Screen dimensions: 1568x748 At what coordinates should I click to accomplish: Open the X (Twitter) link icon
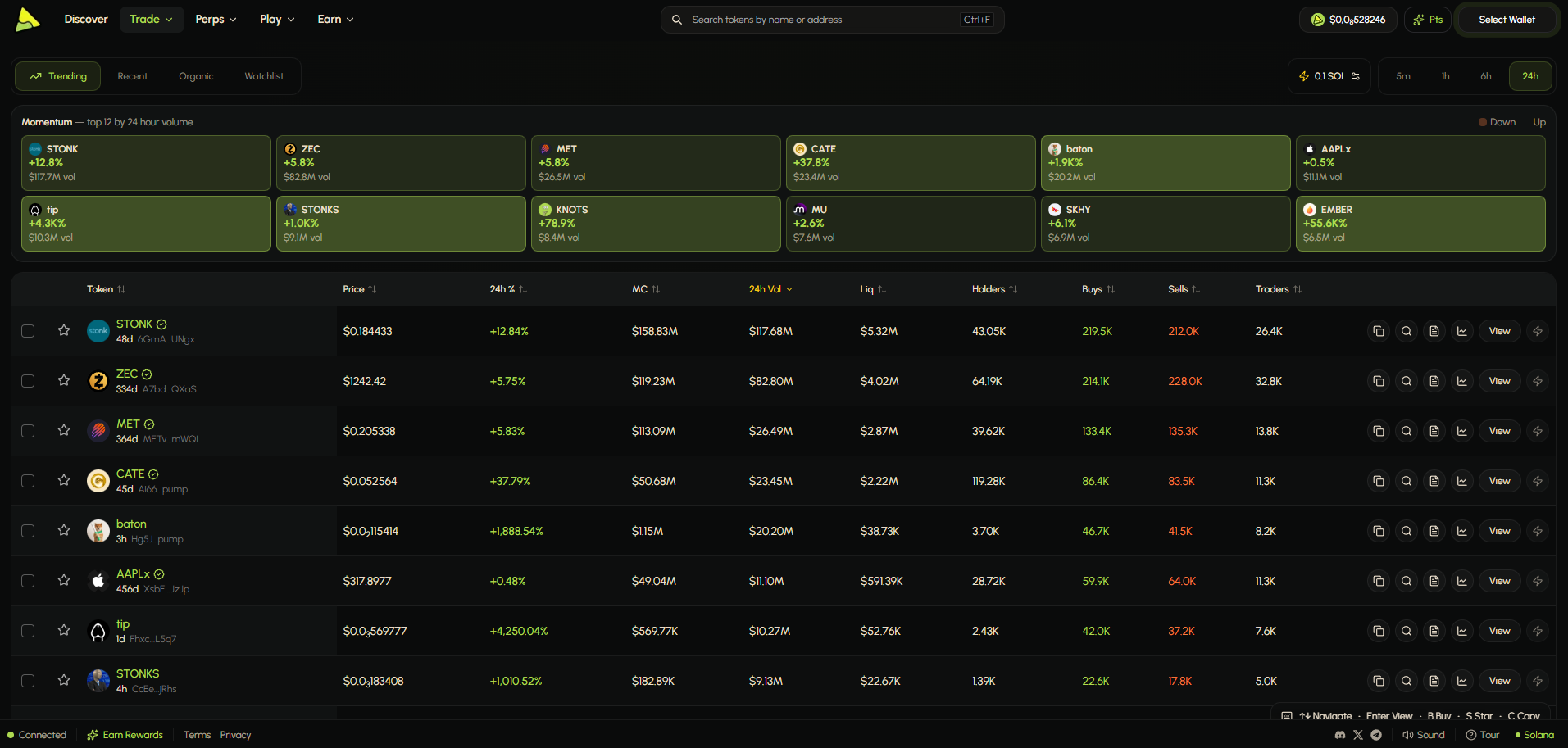tap(1358, 735)
